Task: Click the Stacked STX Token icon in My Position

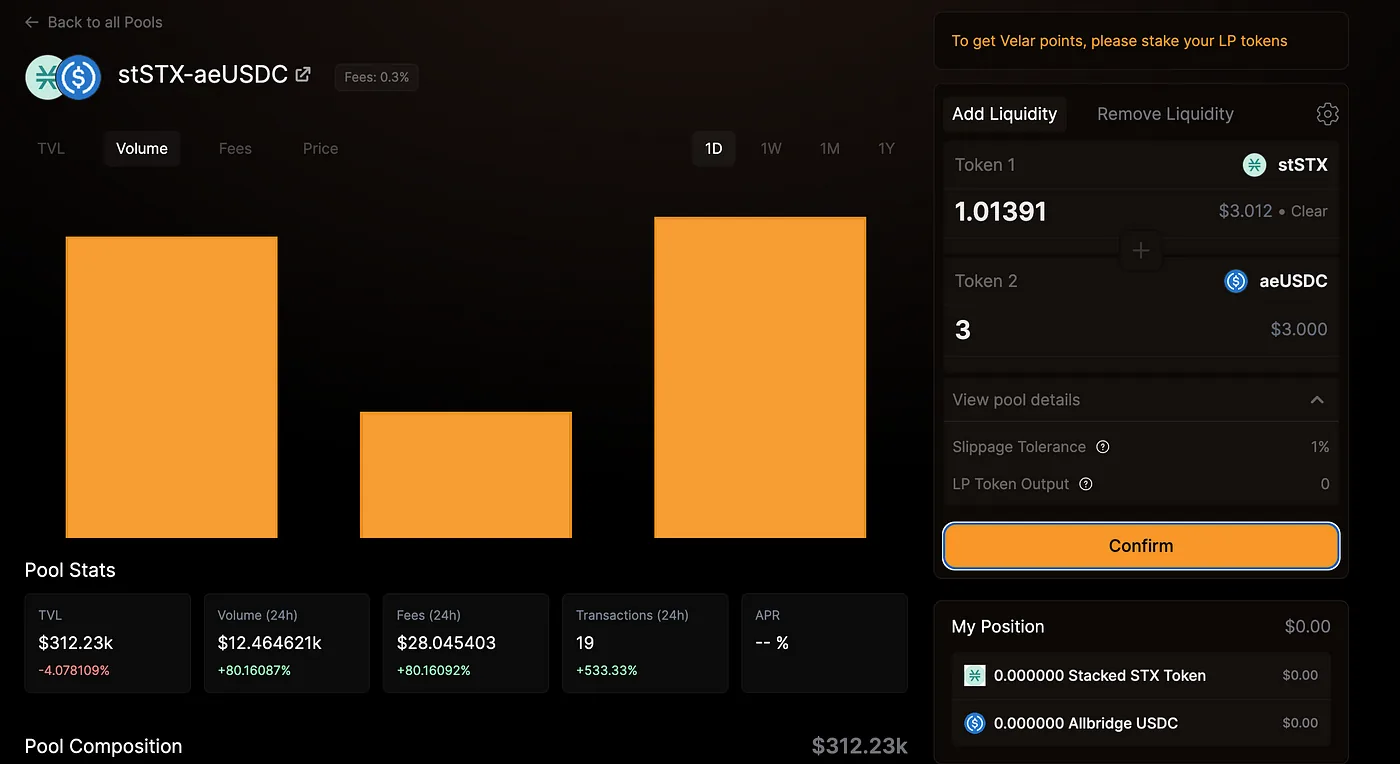Action: (975, 676)
